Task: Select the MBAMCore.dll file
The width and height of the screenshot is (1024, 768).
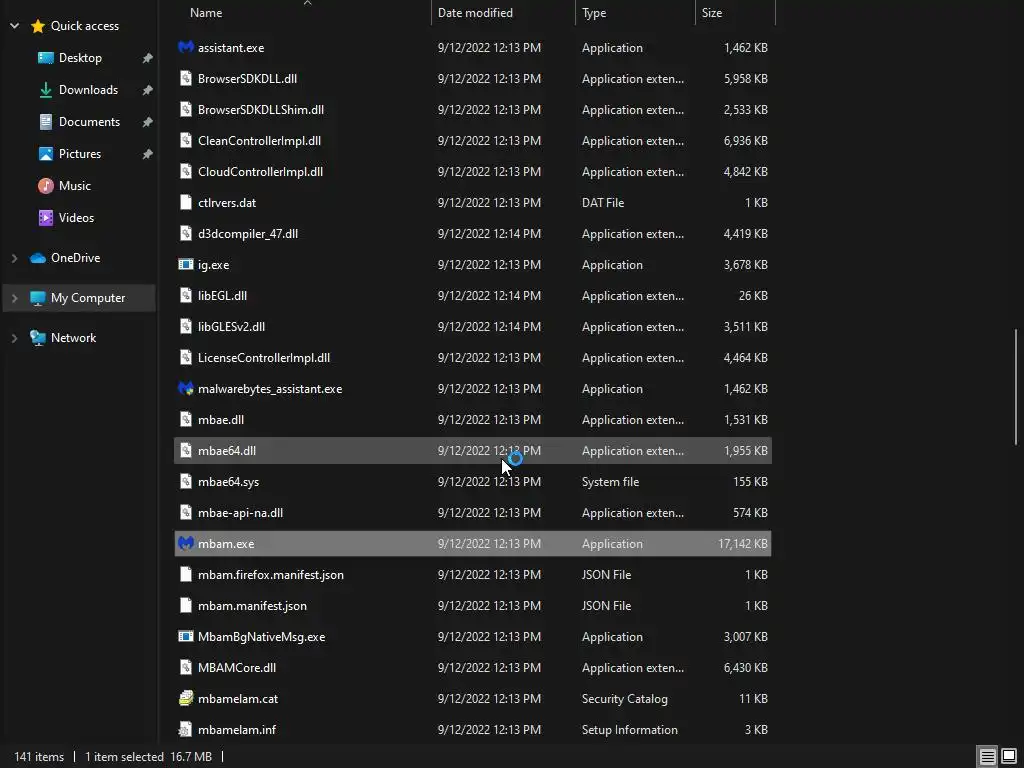Action: pyautogui.click(x=473, y=667)
